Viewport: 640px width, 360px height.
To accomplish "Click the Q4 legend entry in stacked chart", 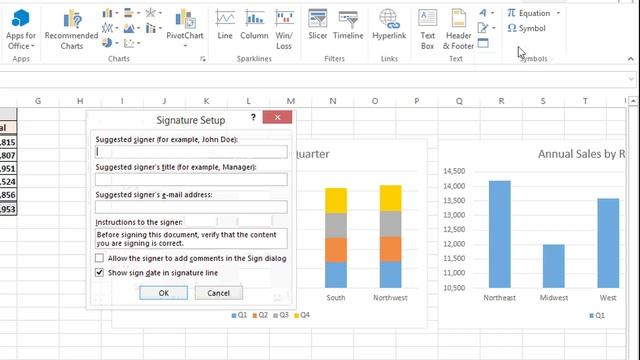I will click(x=302, y=315).
